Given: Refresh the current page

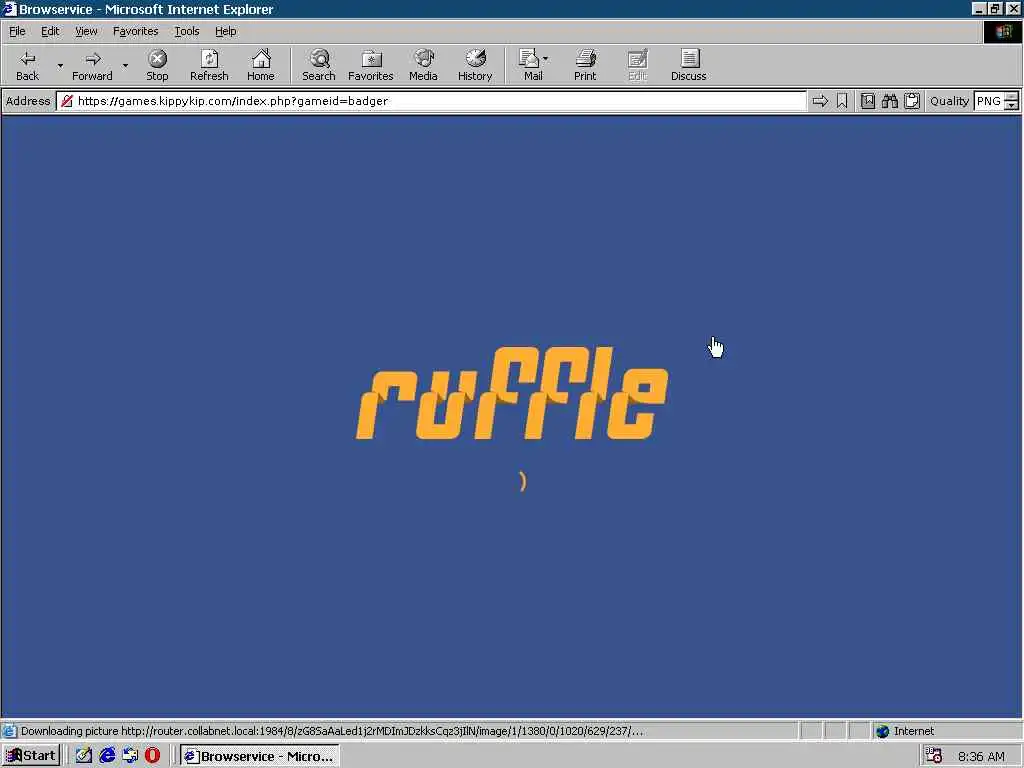Looking at the screenshot, I should click(209, 65).
